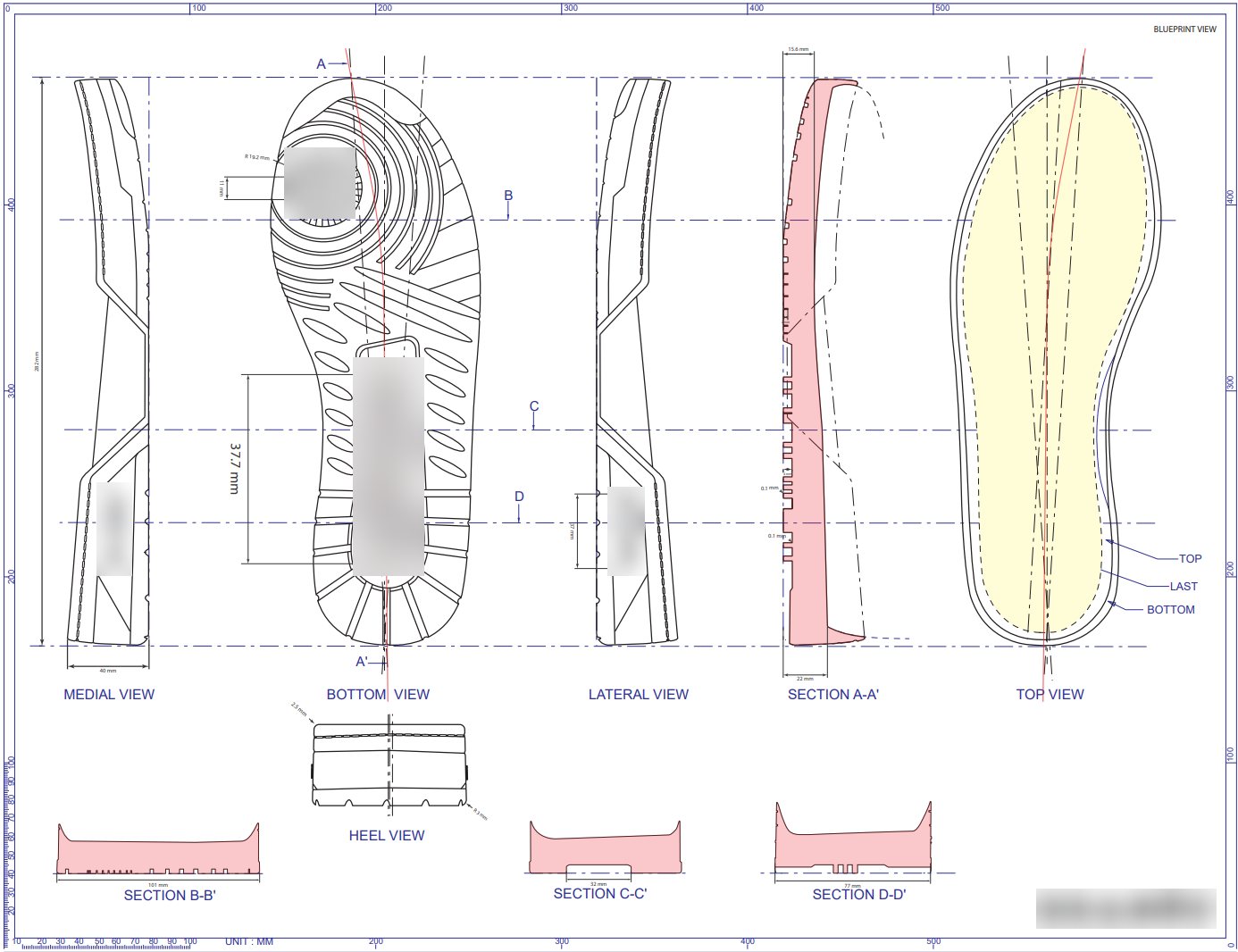Click the pink Section D-D' profile
This screenshot has height=952, width=1238.
(x=853, y=839)
